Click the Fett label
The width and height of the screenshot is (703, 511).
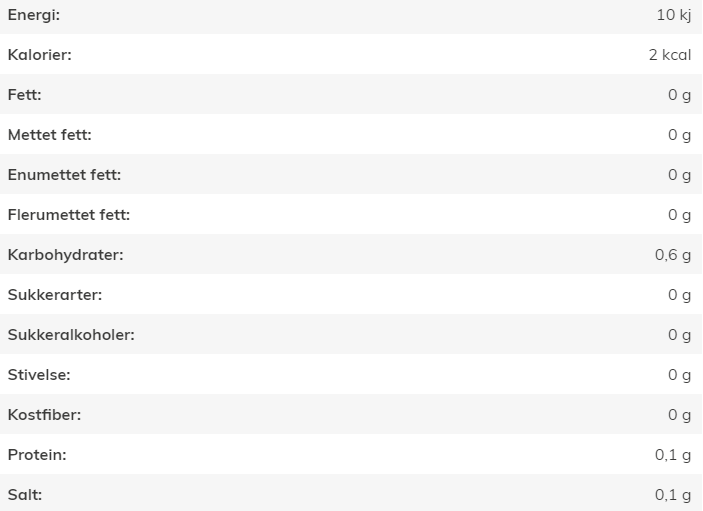24,95
